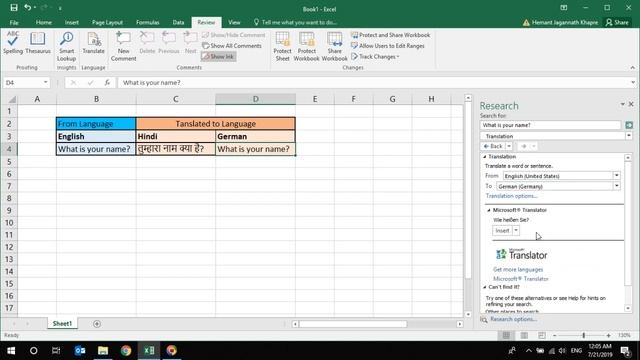Viewport: 640px width, 360px height.
Task: Add a New Comment
Action: 123,46
